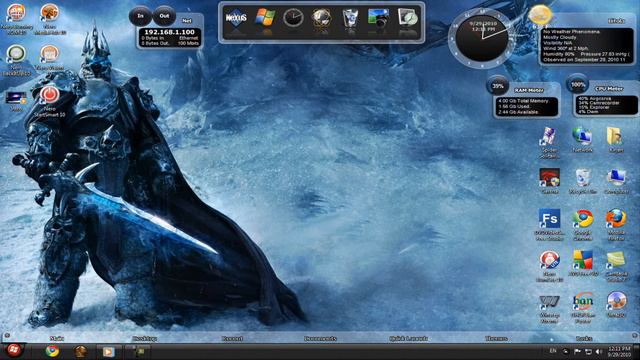Open the monitor with clock icon in dock
The width and height of the screenshot is (640, 360).
407,18
